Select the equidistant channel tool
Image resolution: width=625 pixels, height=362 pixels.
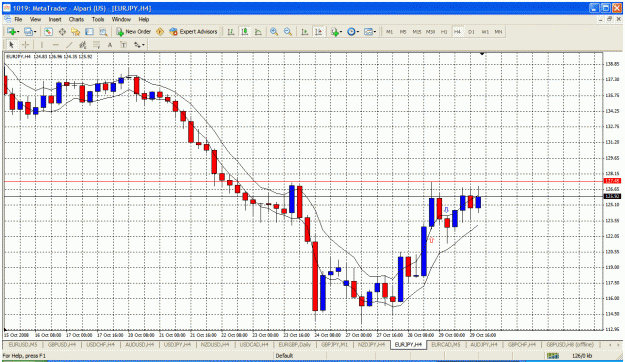83,45
